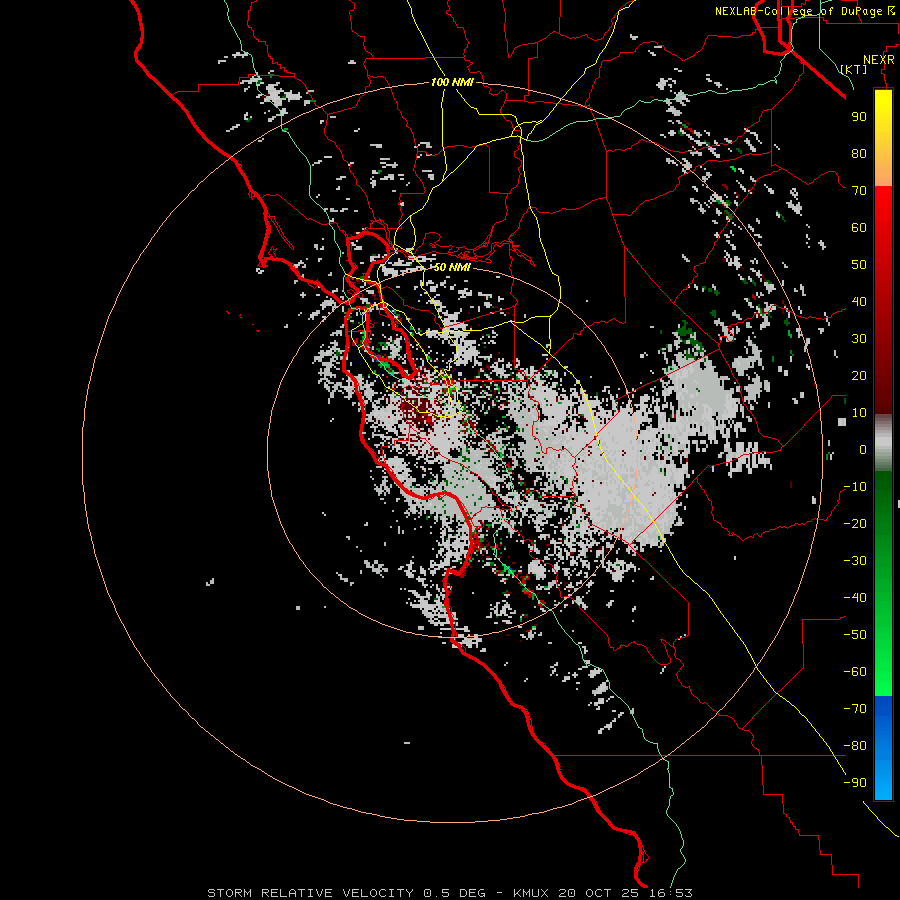Viewport: 900px width, 900px height.
Task: Click the 40 value on velocity scale
Action: coord(859,301)
